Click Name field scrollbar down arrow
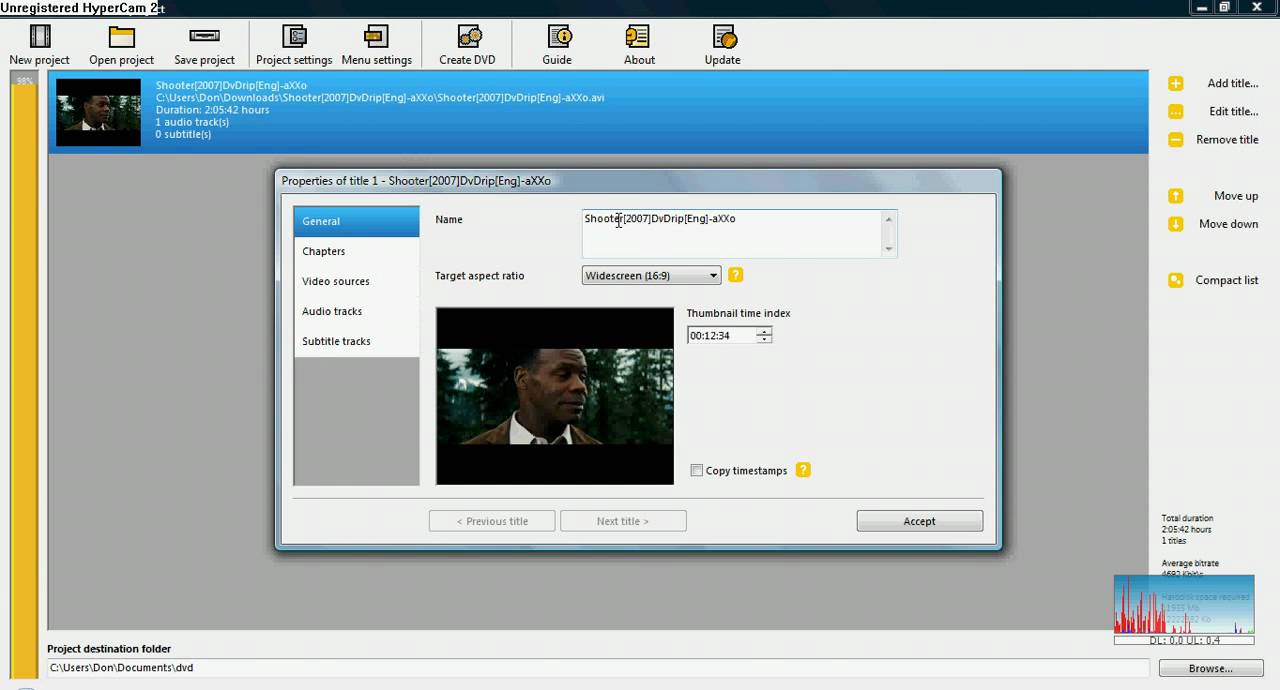 click(889, 249)
